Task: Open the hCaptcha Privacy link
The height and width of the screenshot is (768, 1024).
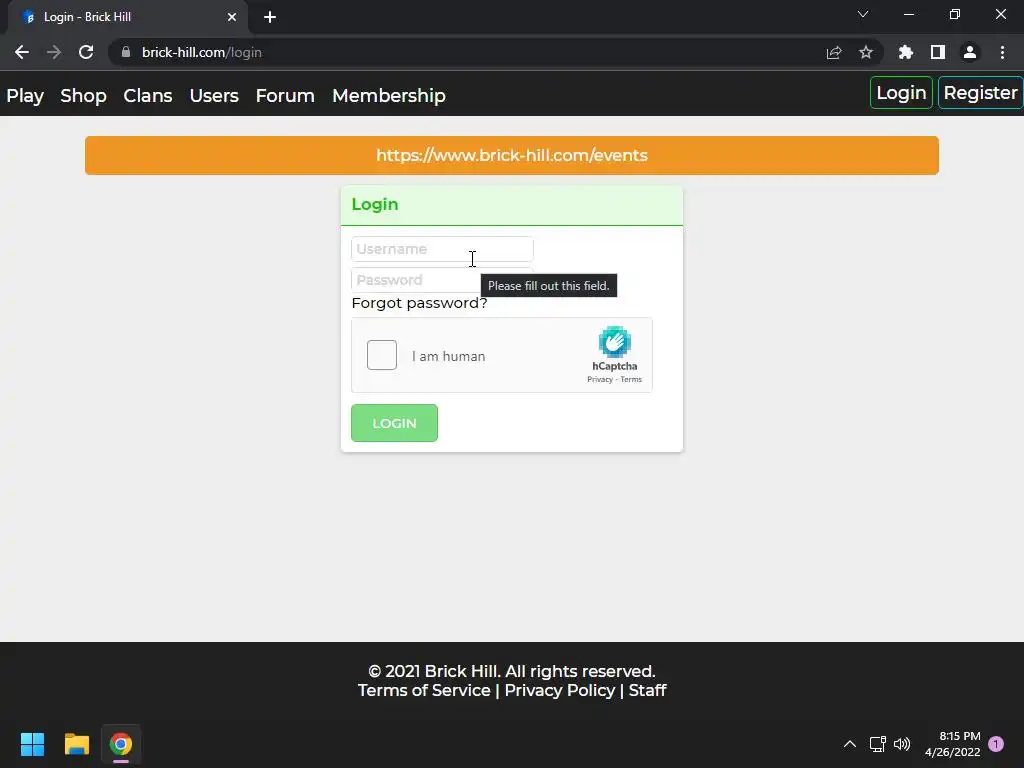Action: pos(600,379)
